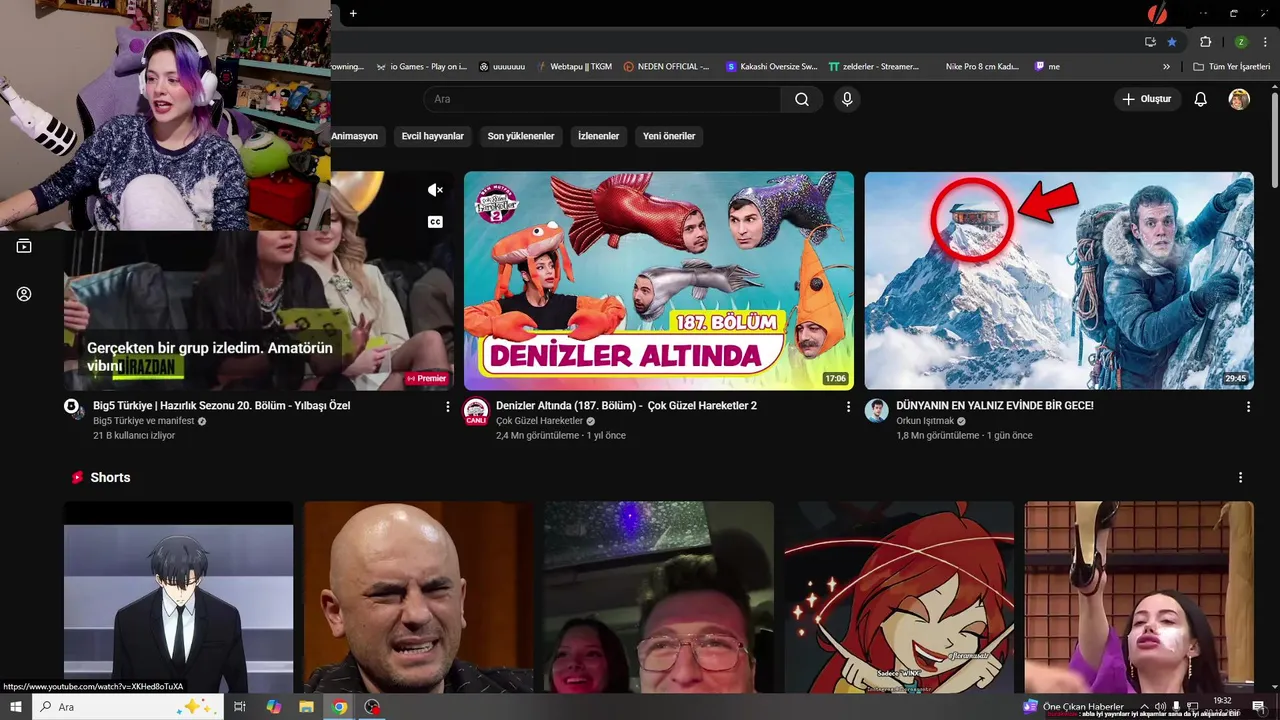The width and height of the screenshot is (1280, 720).
Task: Open the Chrome extensions puzzle icon
Action: 1205,42
